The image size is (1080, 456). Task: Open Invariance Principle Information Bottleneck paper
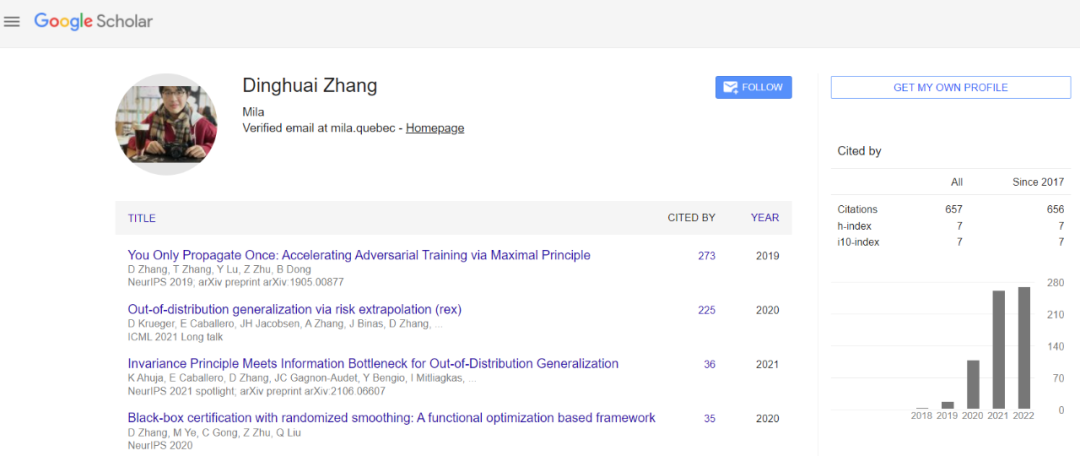pos(373,363)
